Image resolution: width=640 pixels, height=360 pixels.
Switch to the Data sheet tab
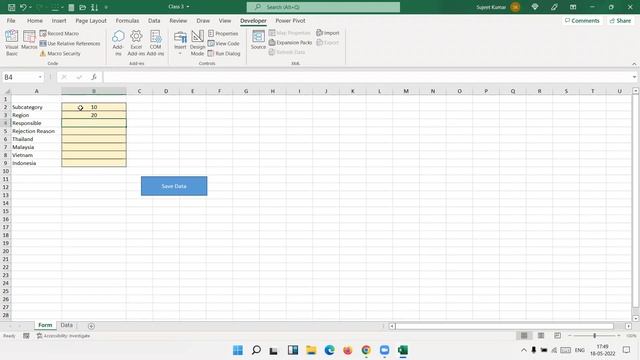click(67, 325)
